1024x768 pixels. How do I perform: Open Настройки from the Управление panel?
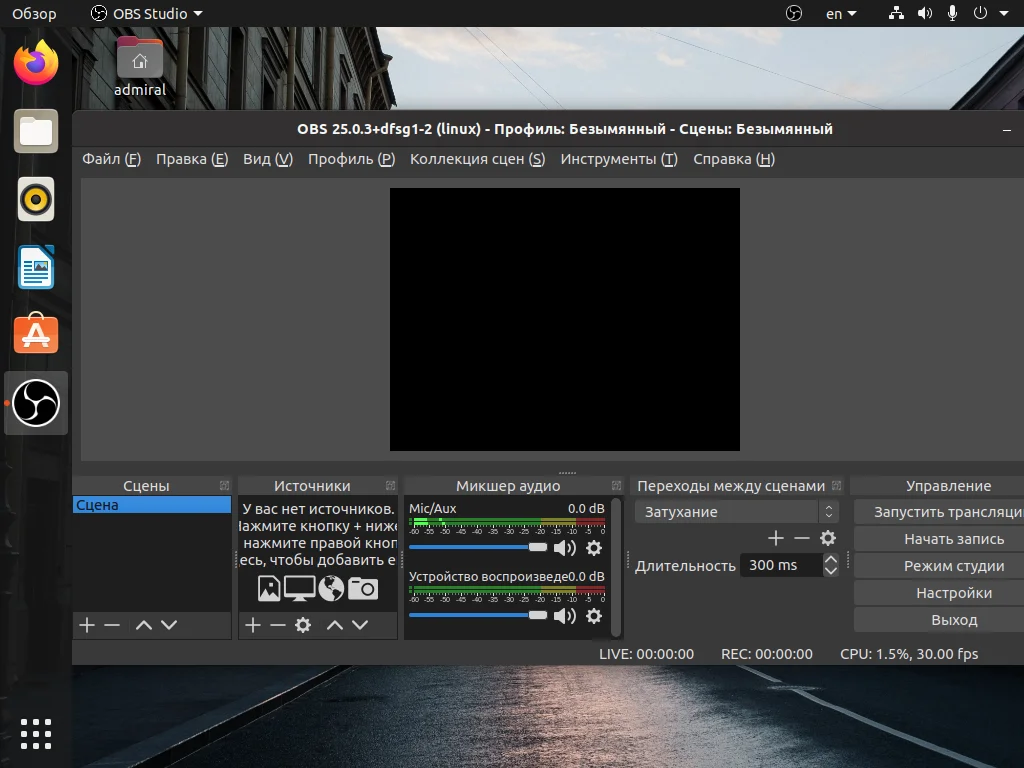tap(953, 593)
